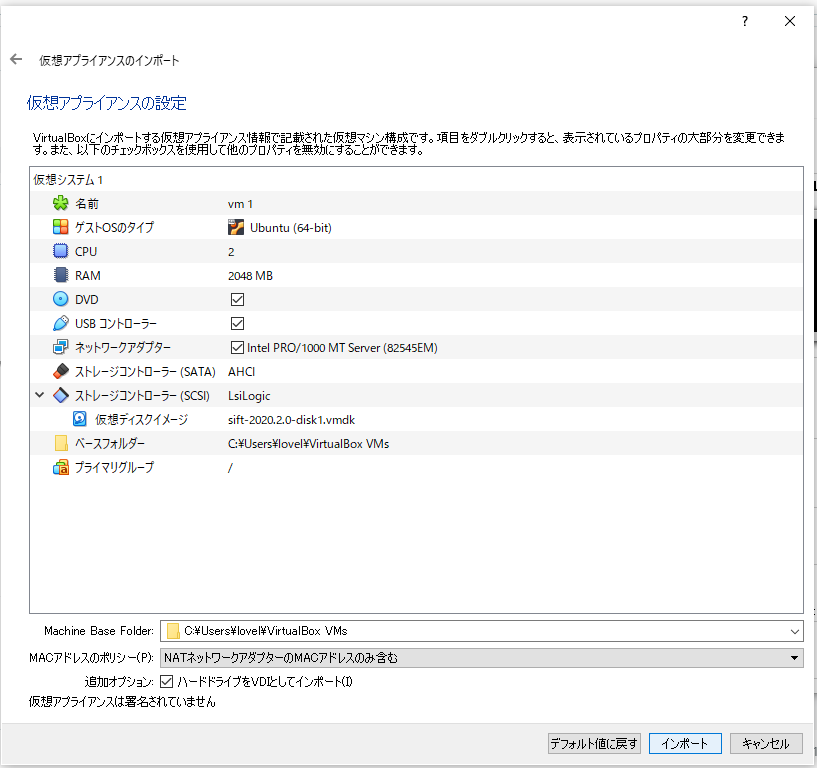
Task: Click the base folder icon in list
Action: 60,443
